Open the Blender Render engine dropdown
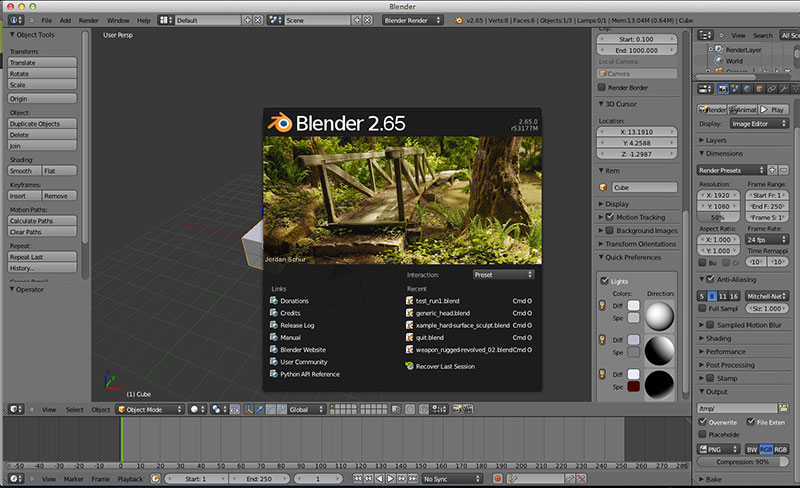The image size is (800, 488). pos(413,20)
